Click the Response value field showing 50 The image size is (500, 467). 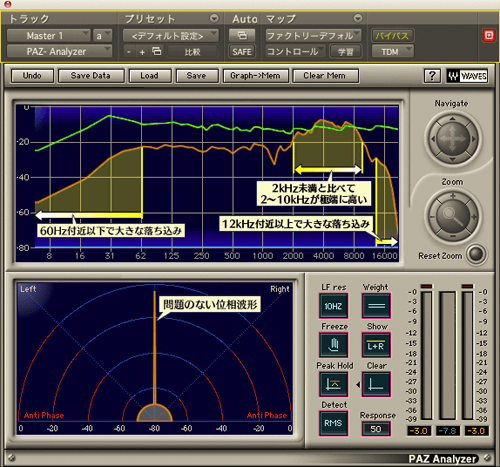tap(376, 429)
